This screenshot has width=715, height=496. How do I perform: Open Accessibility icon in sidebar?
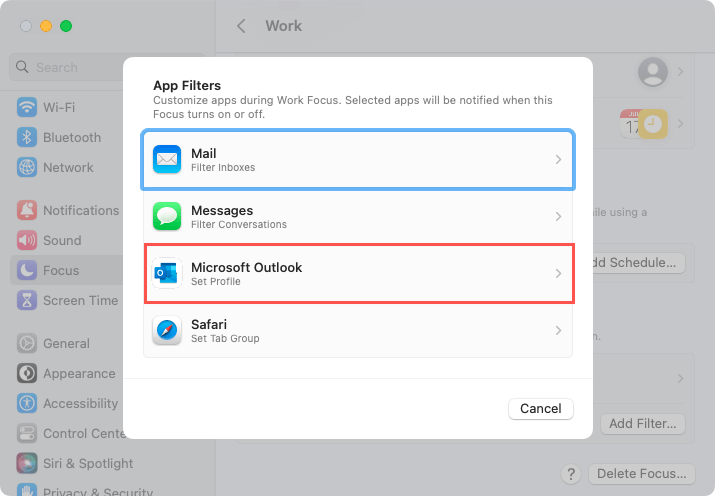27,403
